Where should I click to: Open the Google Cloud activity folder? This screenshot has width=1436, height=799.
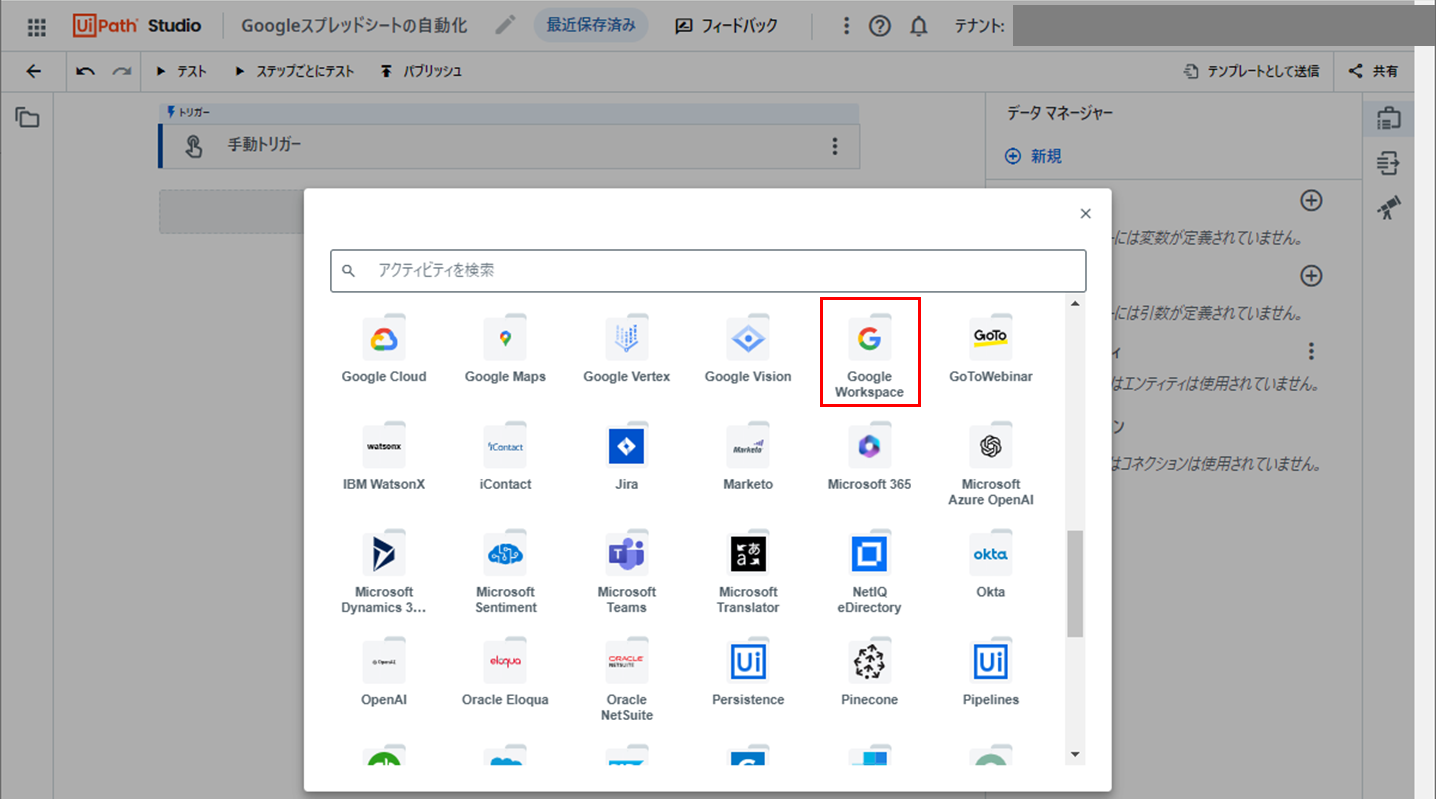click(x=384, y=350)
